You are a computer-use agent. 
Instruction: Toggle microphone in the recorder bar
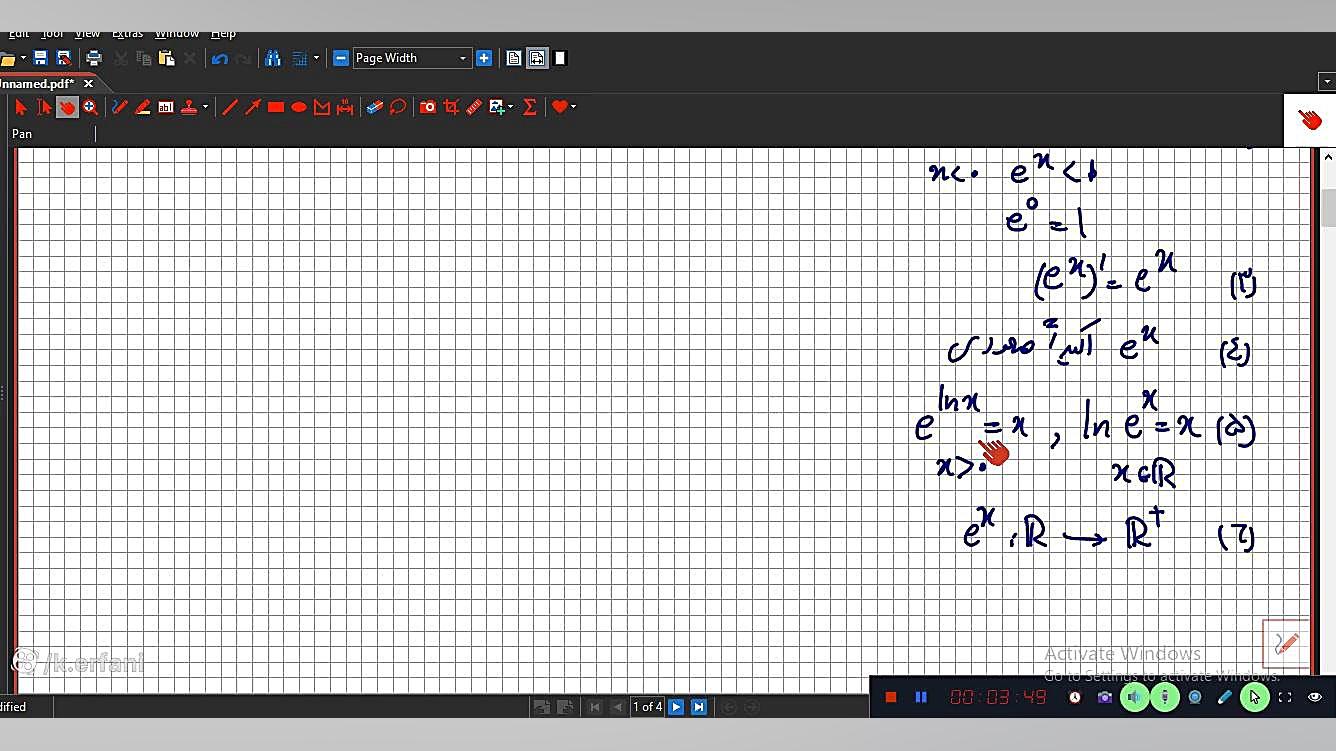point(1165,697)
